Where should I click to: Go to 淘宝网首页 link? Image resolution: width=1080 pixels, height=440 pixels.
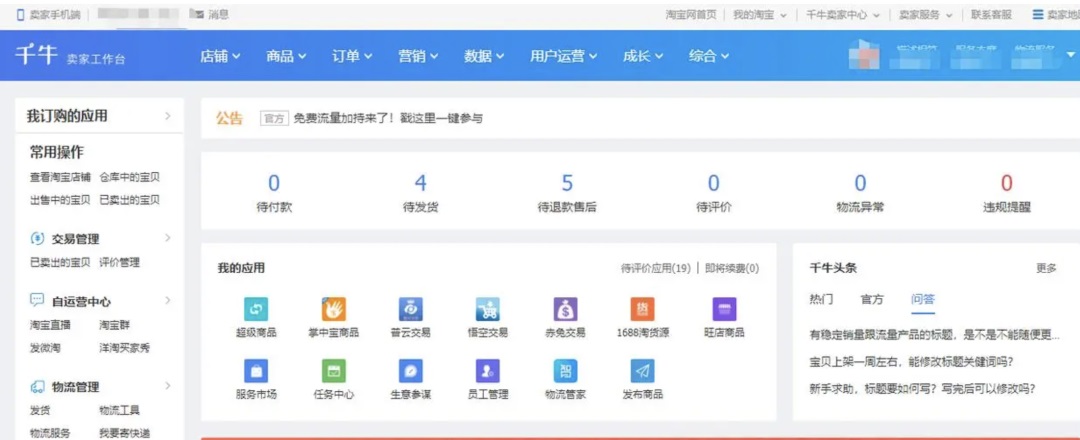[691, 14]
